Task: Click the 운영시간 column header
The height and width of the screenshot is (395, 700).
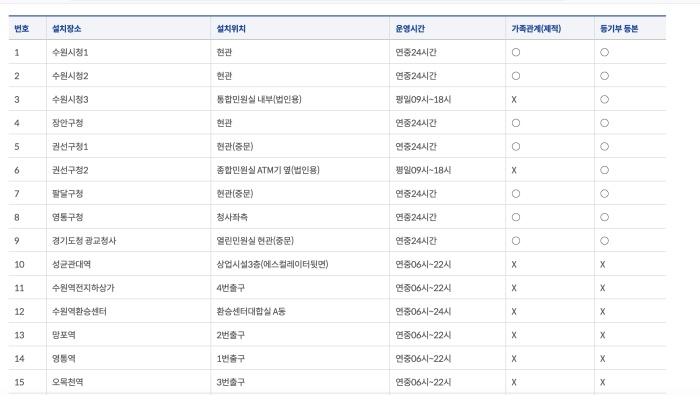Action: pyautogui.click(x=447, y=28)
